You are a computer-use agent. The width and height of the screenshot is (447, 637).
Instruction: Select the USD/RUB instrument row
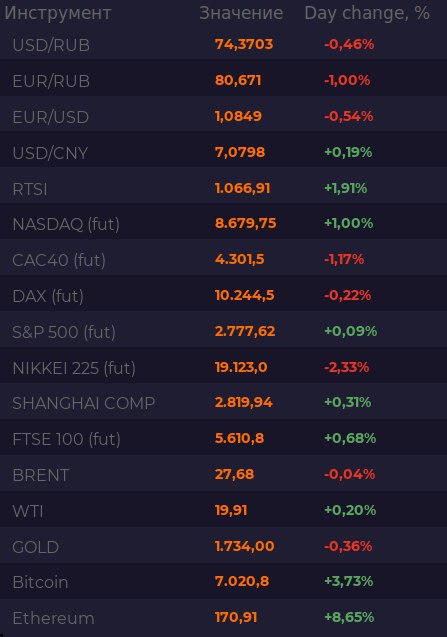[224, 44]
